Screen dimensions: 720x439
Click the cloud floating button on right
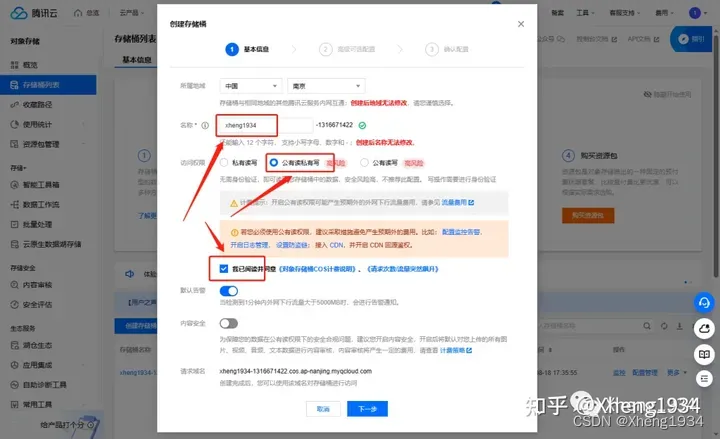[704, 329]
